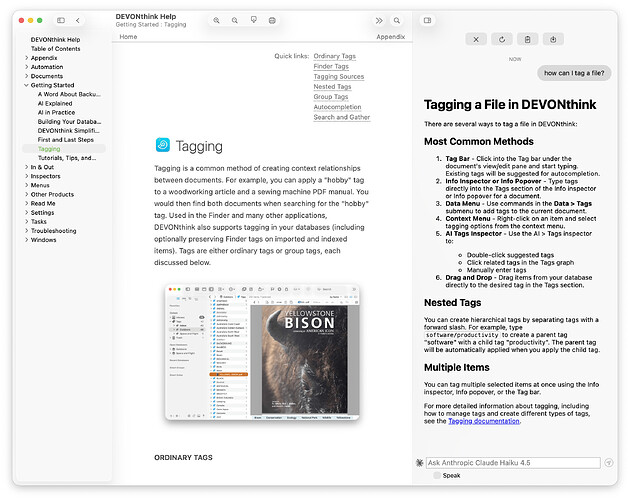Open the Nested Tags quick link
The image size is (629, 500).
point(332,87)
